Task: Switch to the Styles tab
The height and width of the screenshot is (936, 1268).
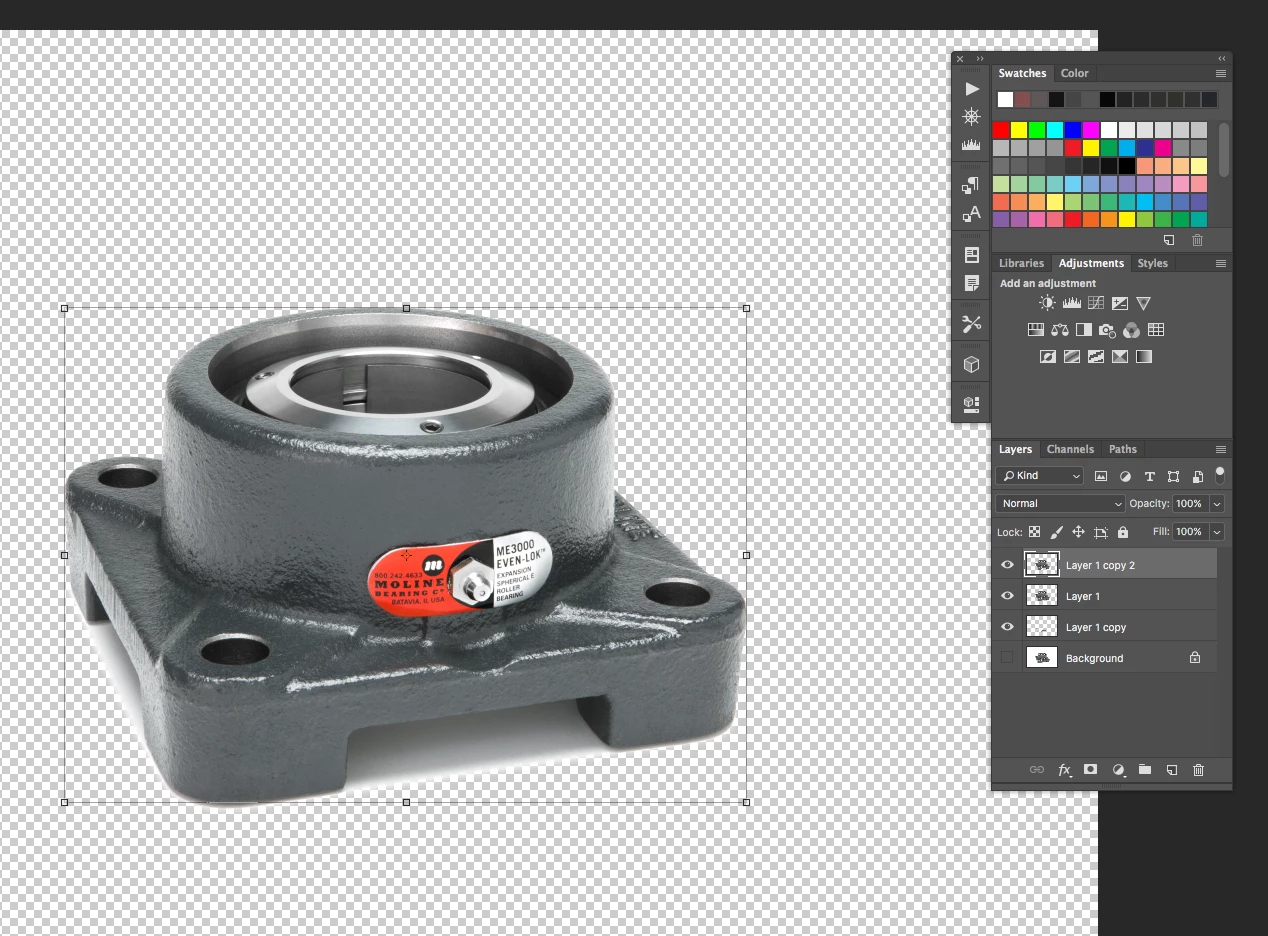Action: 1152,263
